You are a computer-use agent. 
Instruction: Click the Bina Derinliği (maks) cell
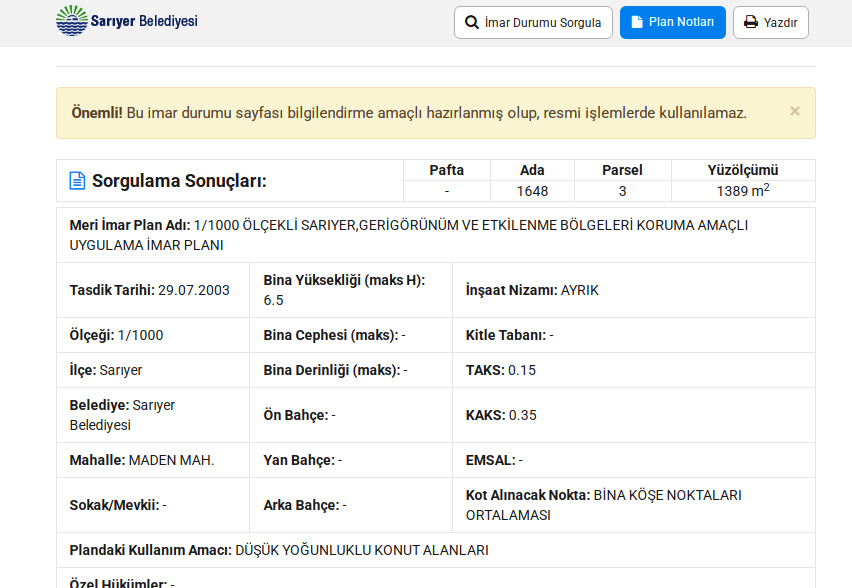tap(351, 370)
